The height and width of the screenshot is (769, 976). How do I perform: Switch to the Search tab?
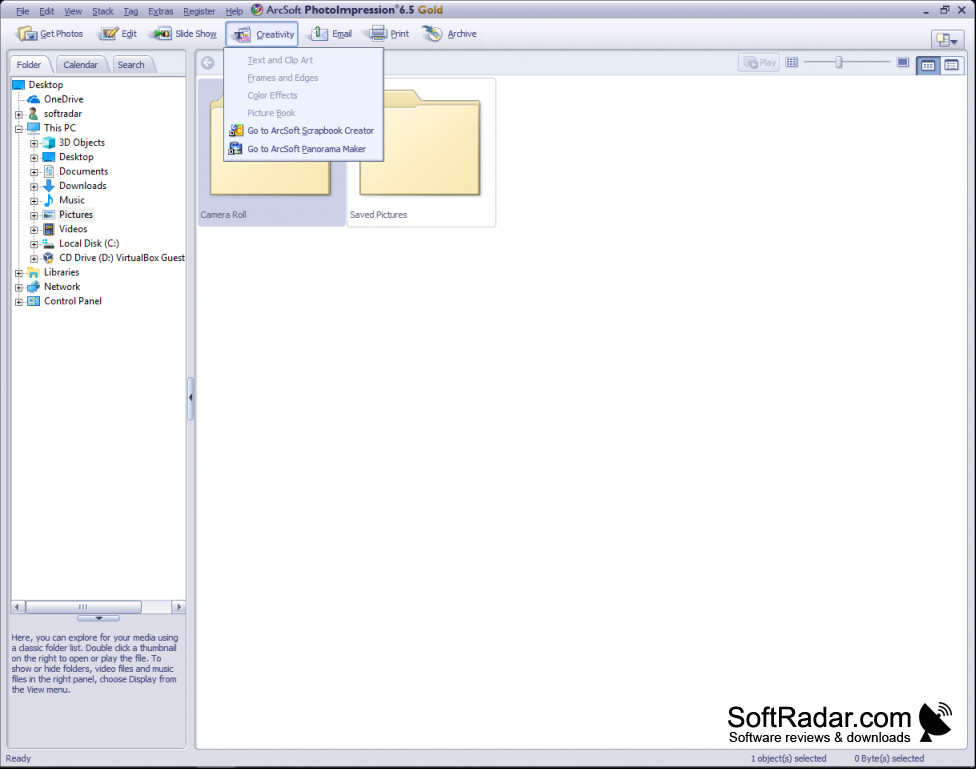click(x=131, y=65)
